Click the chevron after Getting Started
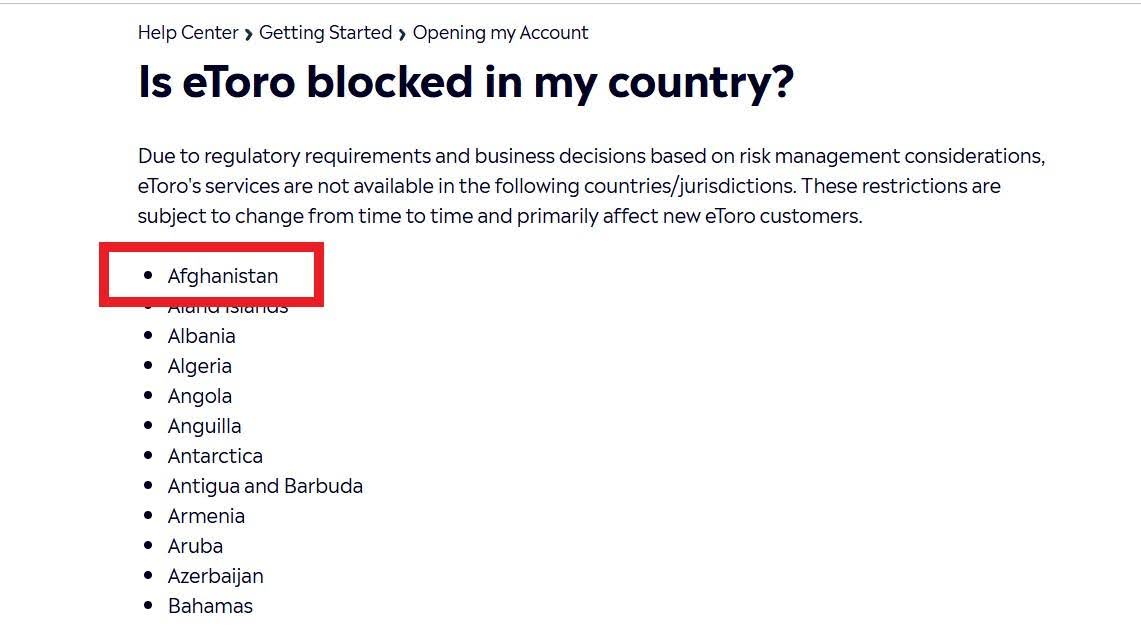This screenshot has height=626, width=1141. pos(402,34)
